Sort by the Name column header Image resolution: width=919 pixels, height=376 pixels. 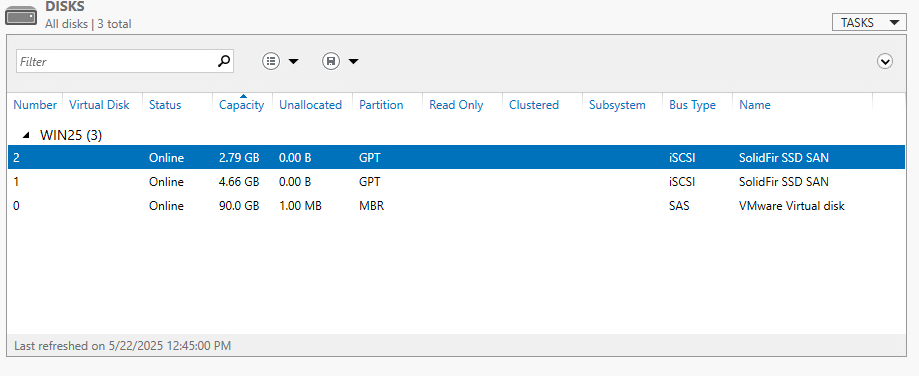(755, 105)
